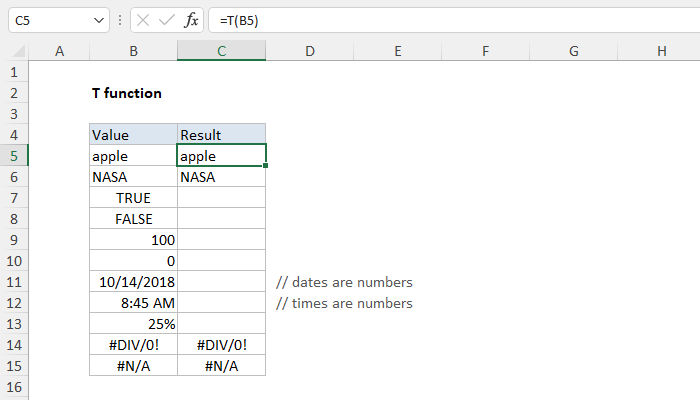Select row 7 header
This screenshot has height=400, width=700.
(14, 198)
